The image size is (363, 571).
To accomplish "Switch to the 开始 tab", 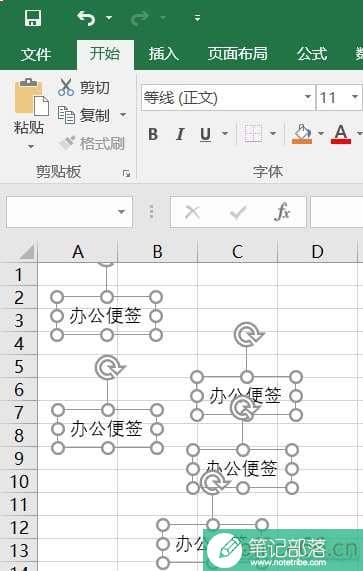I will point(105,54).
